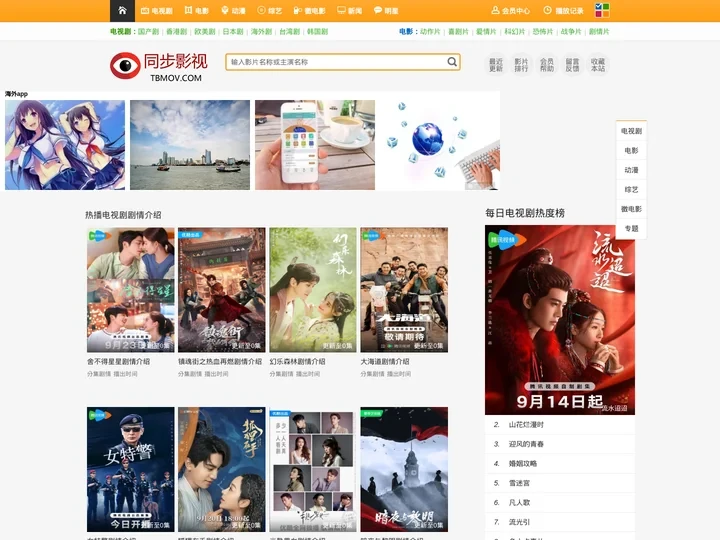The width and height of the screenshot is (720, 540).
Task: Open the anime girls banner image
Action: pyautogui.click(x=65, y=145)
